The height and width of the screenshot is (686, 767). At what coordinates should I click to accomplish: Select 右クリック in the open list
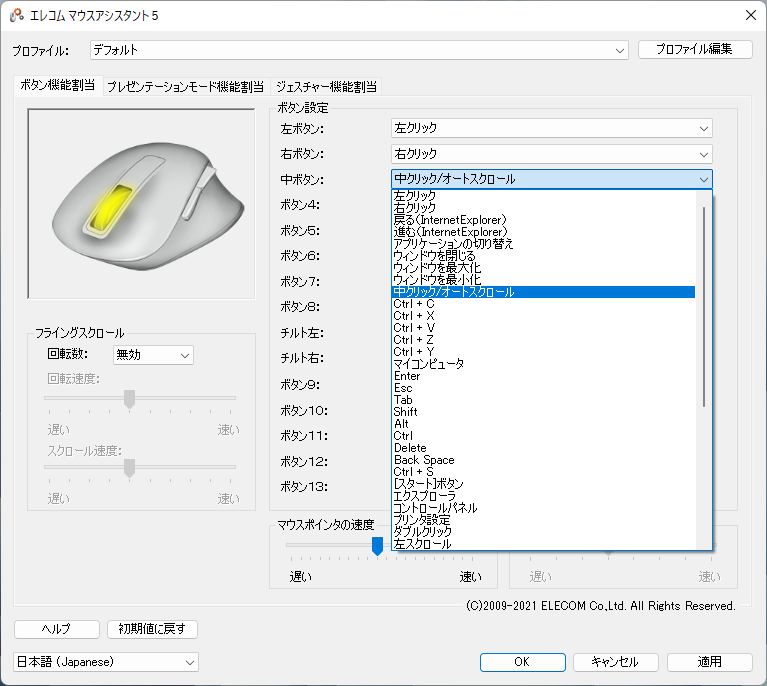[543, 207]
